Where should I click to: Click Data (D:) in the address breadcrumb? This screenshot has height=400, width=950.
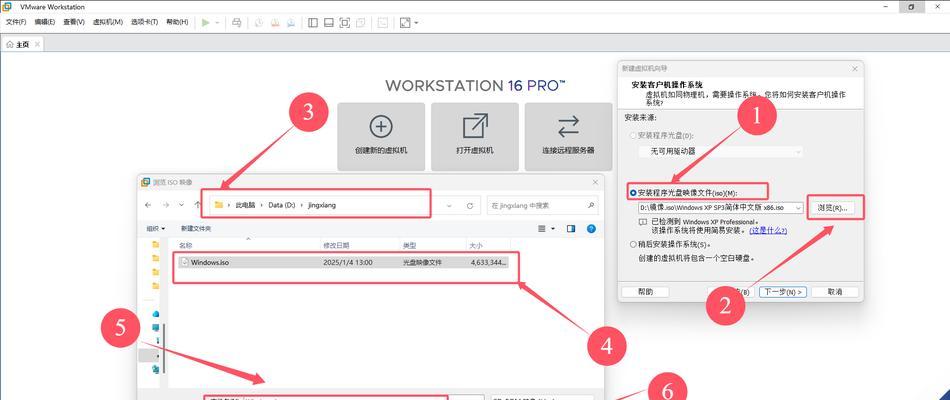[x=281, y=205]
